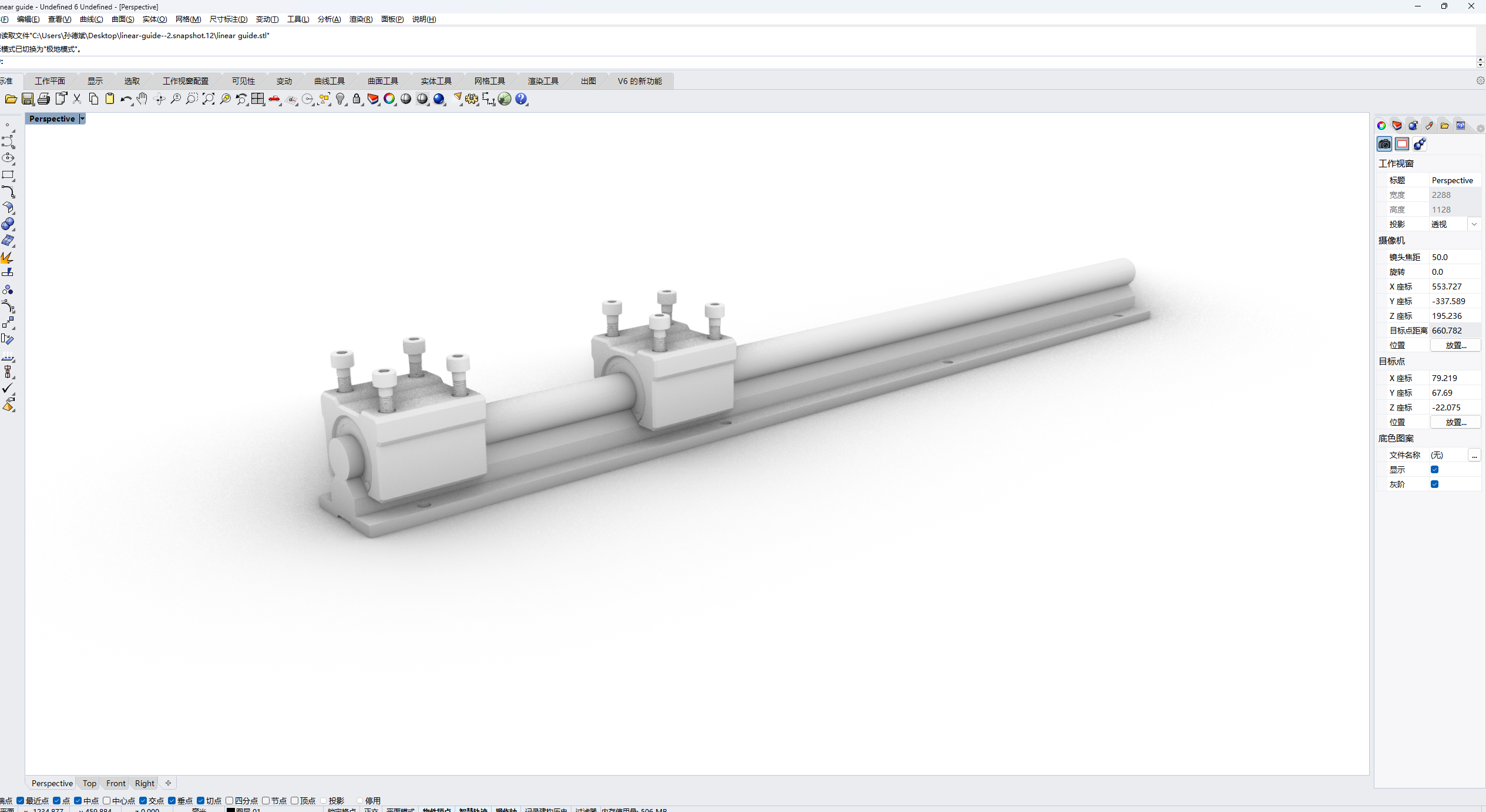Click the grey Shaded sphere icon

pyautogui.click(x=406, y=99)
